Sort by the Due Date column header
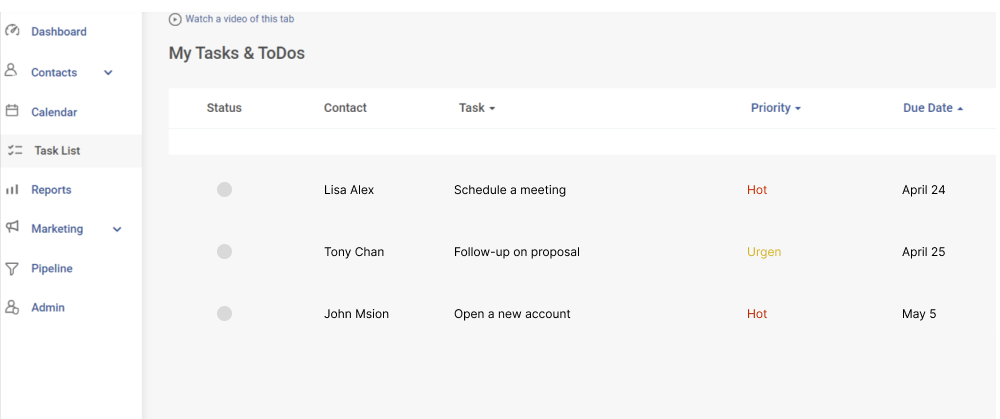This screenshot has height=419, width=1000. coord(933,108)
